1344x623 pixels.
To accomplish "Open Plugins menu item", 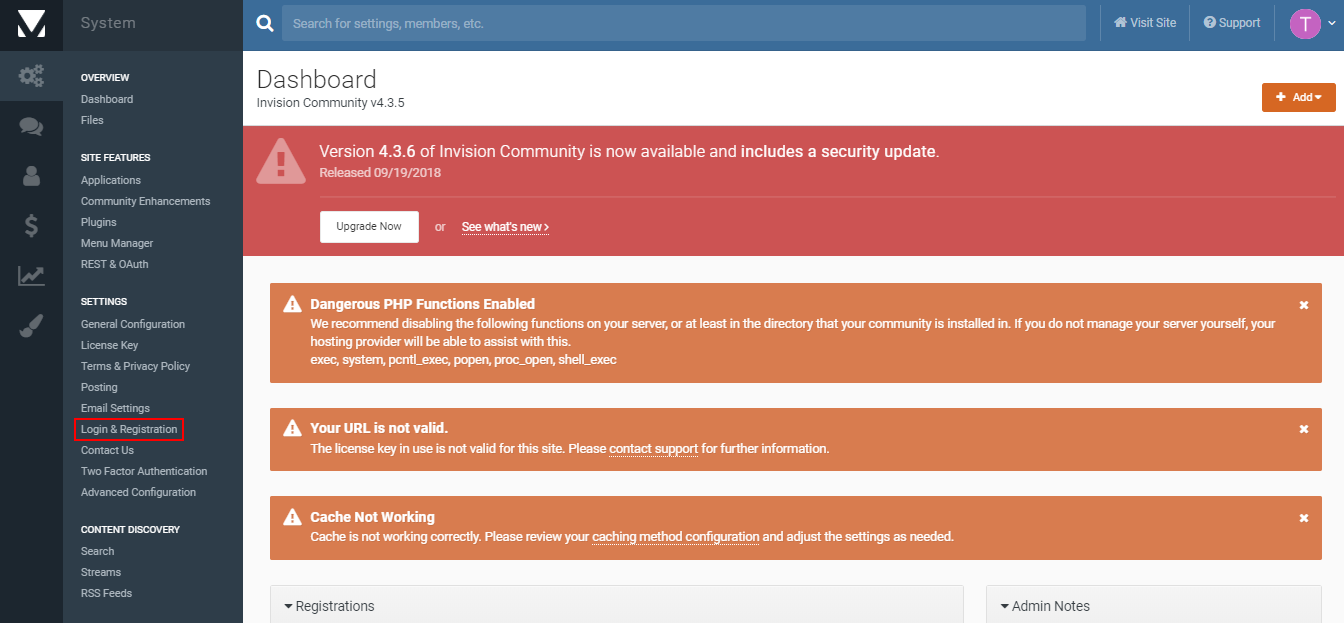I will (99, 222).
